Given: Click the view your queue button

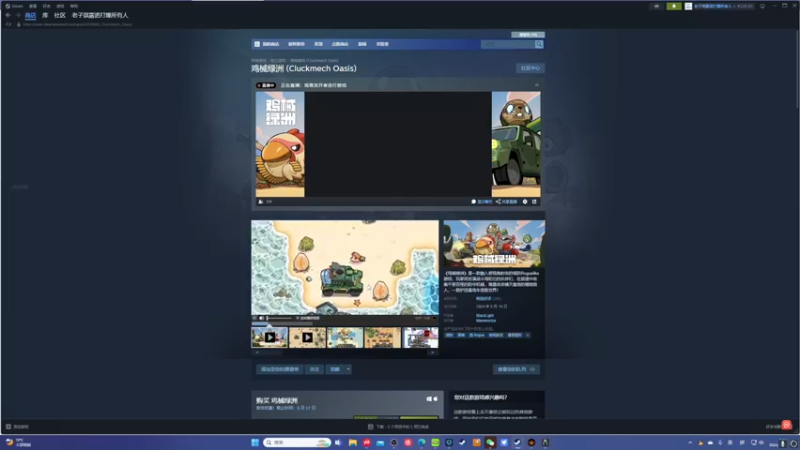Looking at the screenshot, I should 516,369.
